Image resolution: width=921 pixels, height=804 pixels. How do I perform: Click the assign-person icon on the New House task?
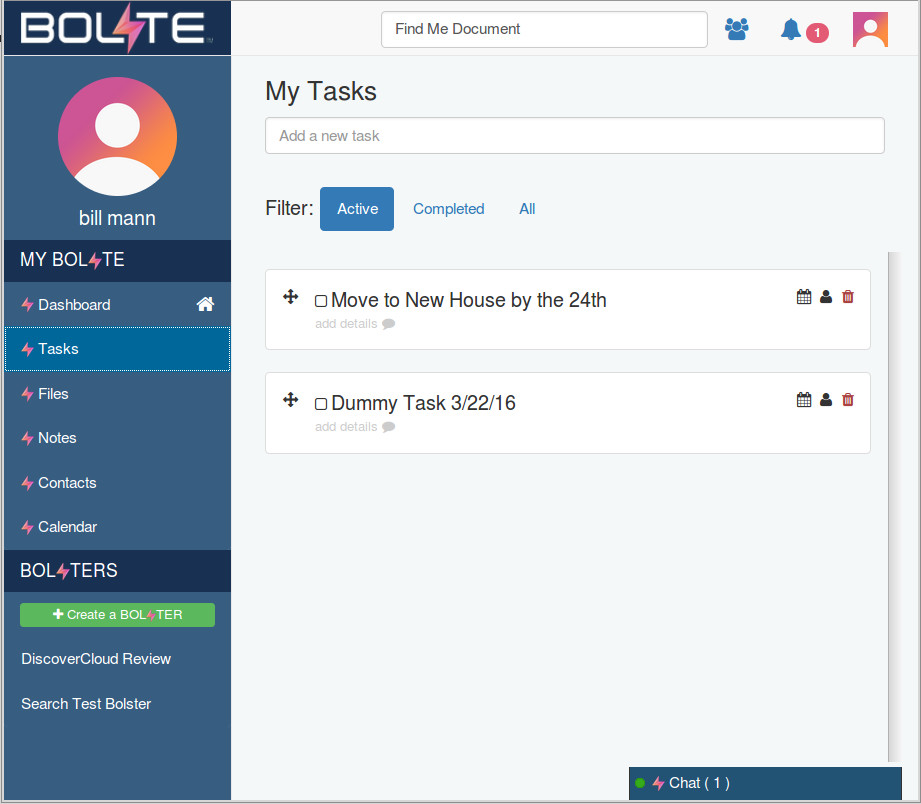[825, 296]
